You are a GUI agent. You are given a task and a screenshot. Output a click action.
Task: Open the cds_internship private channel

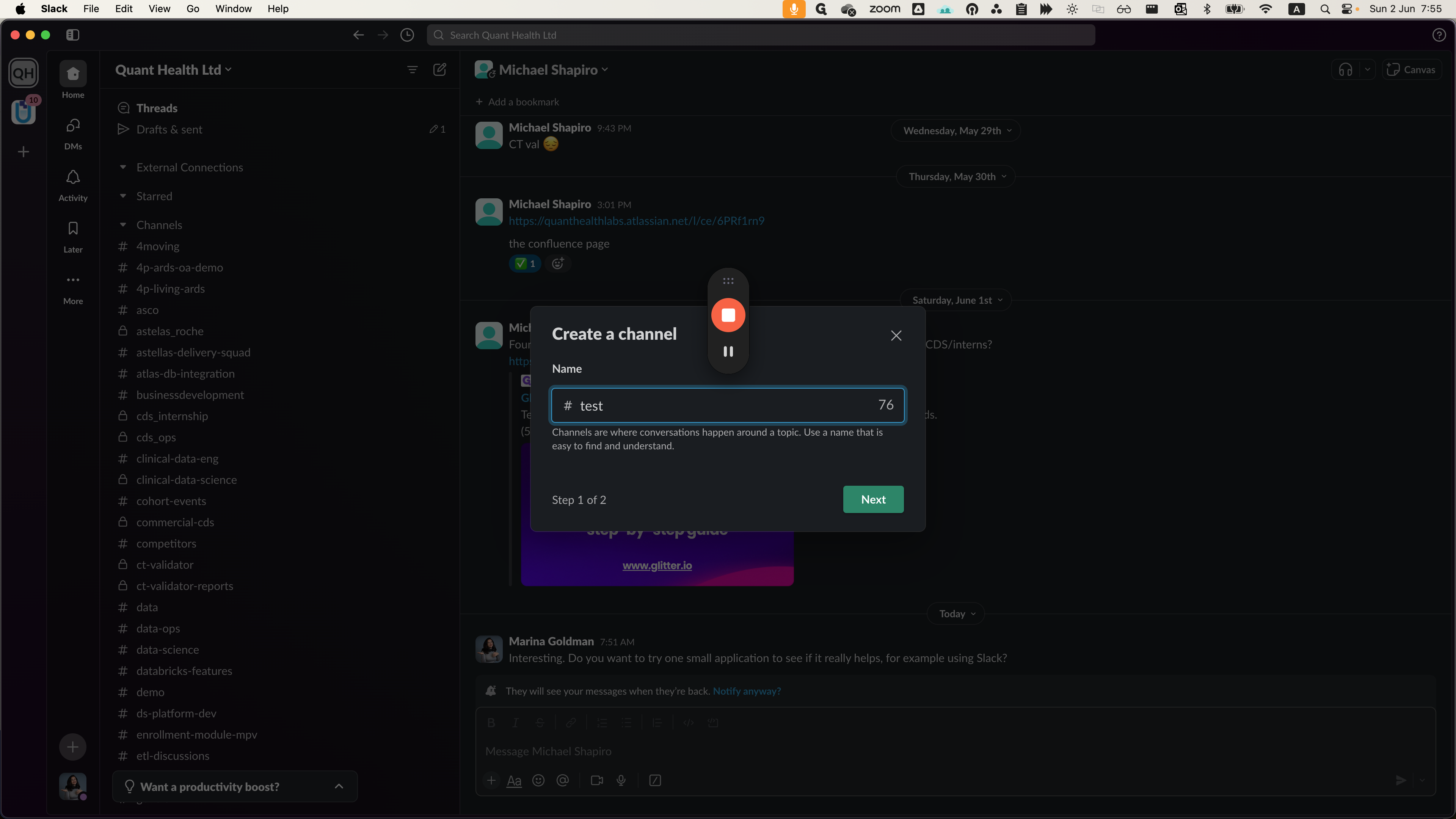pyautogui.click(x=172, y=416)
